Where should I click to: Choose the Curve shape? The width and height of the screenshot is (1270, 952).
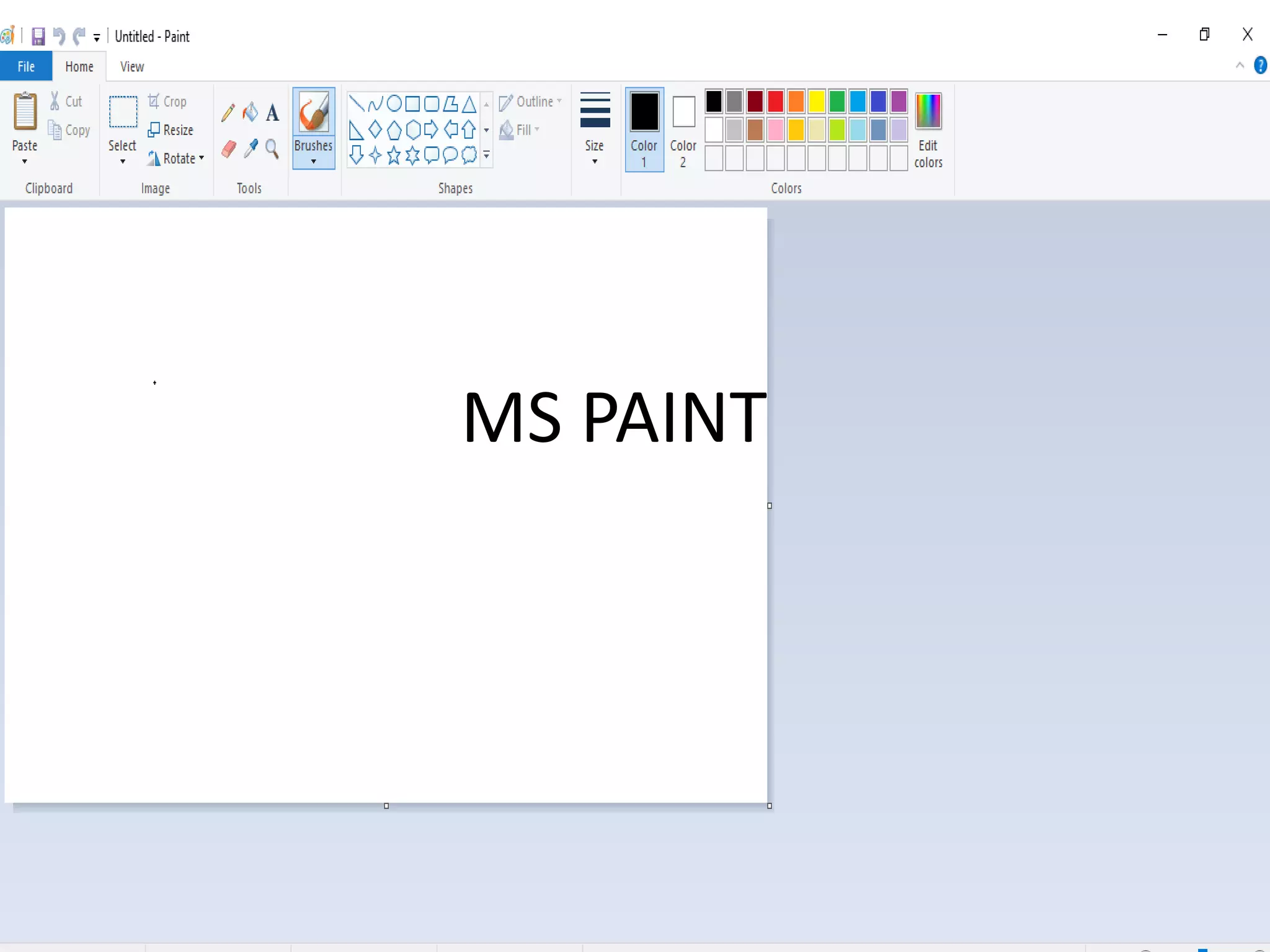(x=375, y=103)
